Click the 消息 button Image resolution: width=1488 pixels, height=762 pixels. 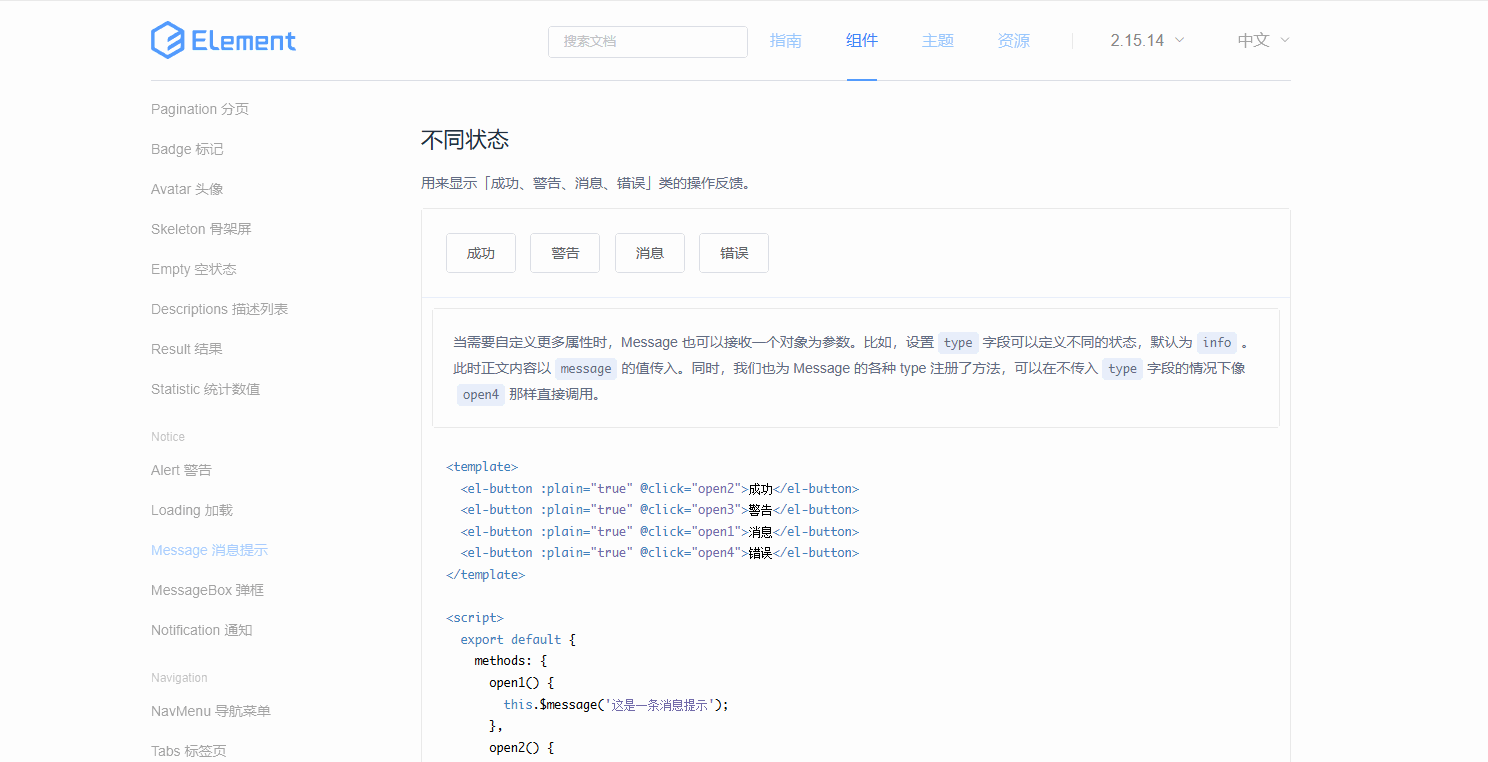[649, 253]
